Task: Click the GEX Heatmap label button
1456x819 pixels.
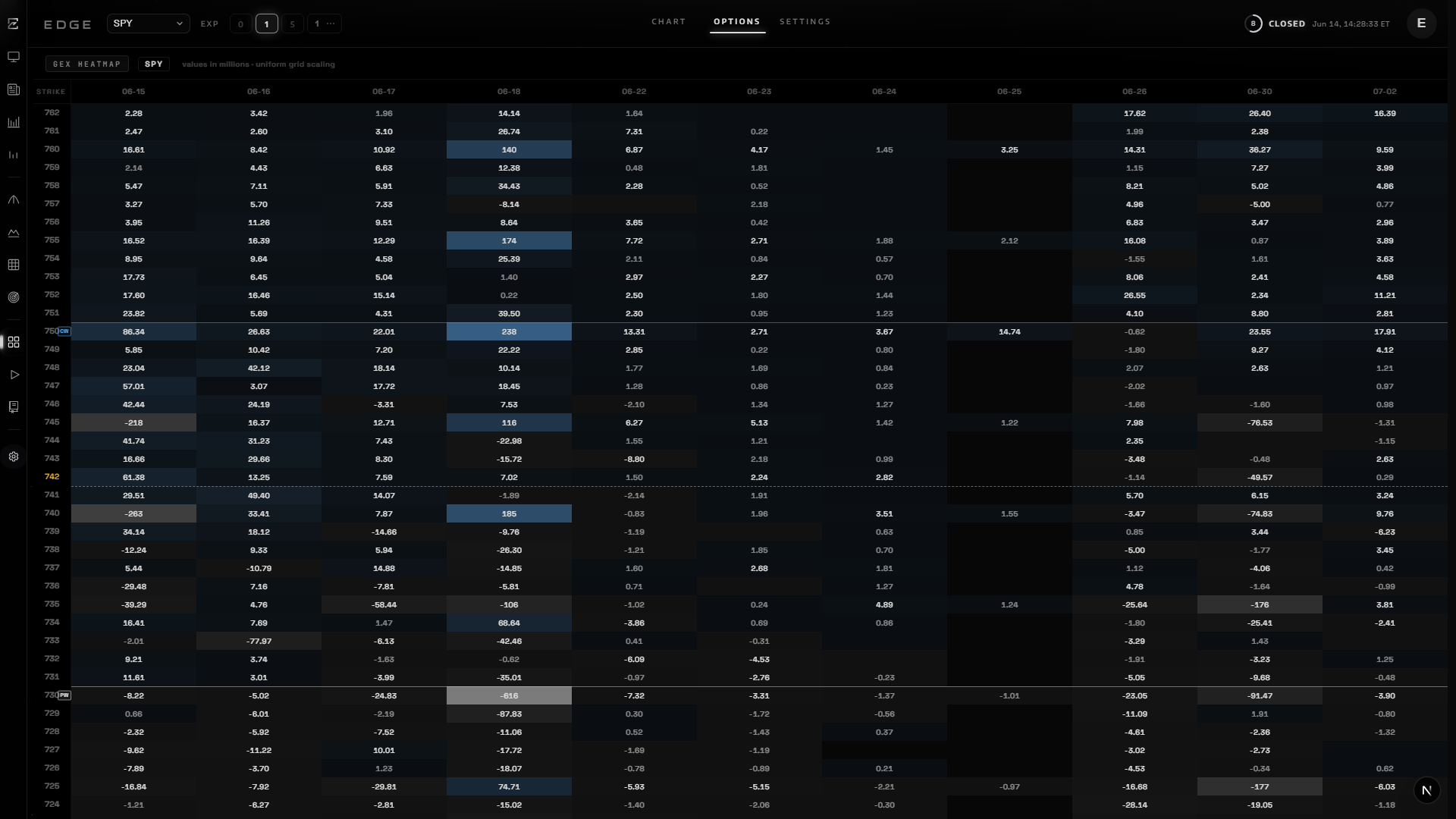Action: pyautogui.click(x=87, y=64)
